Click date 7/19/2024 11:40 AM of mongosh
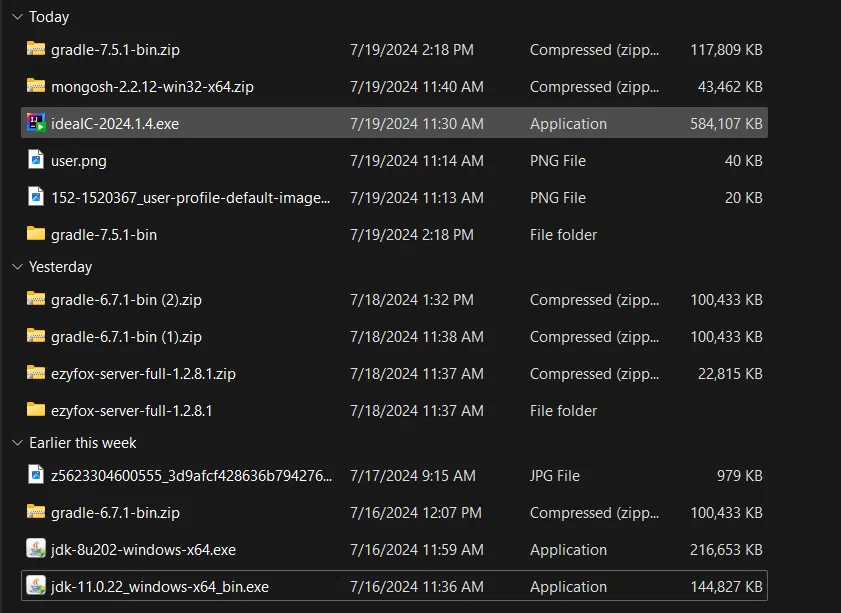841x613 pixels. (x=417, y=87)
